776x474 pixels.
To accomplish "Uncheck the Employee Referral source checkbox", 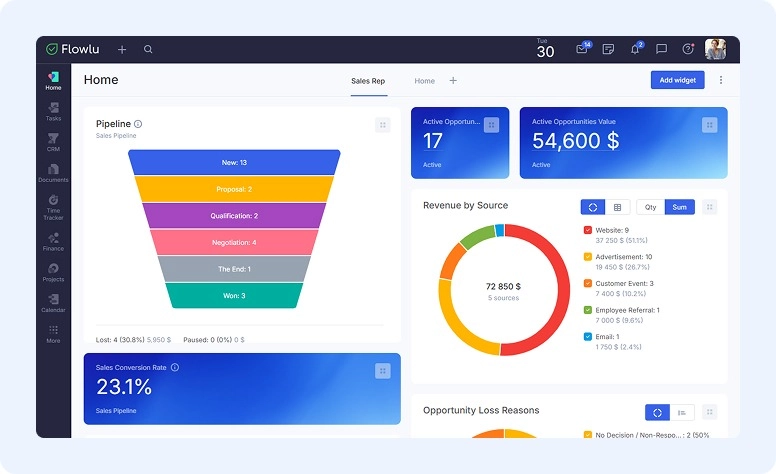I will click(588, 310).
